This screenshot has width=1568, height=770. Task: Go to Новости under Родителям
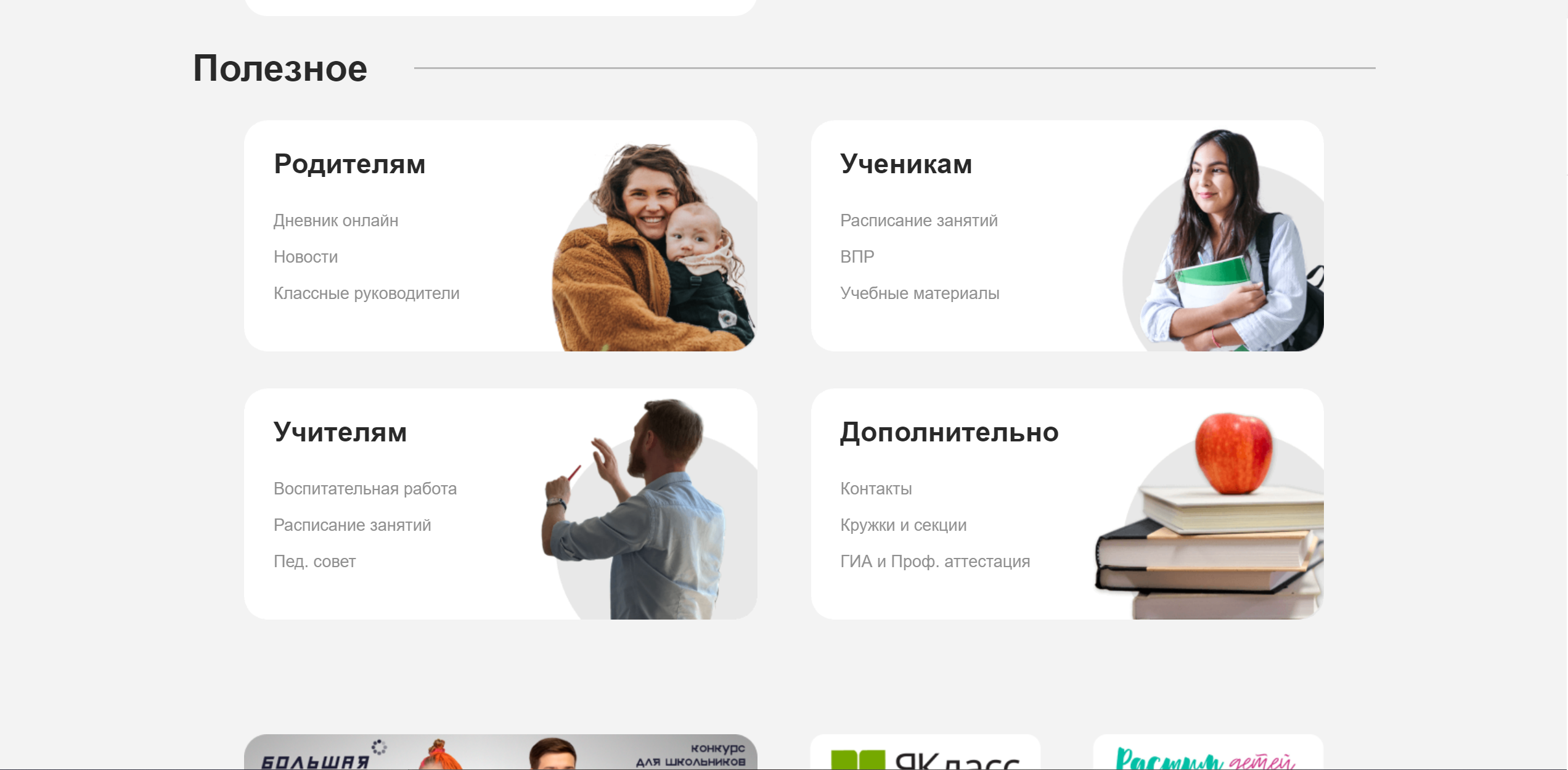(306, 257)
